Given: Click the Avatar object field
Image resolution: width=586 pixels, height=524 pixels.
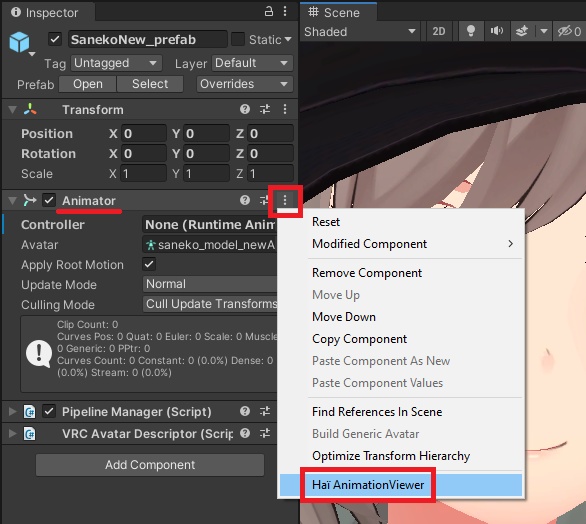Looking at the screenshot, I should 210,245.
